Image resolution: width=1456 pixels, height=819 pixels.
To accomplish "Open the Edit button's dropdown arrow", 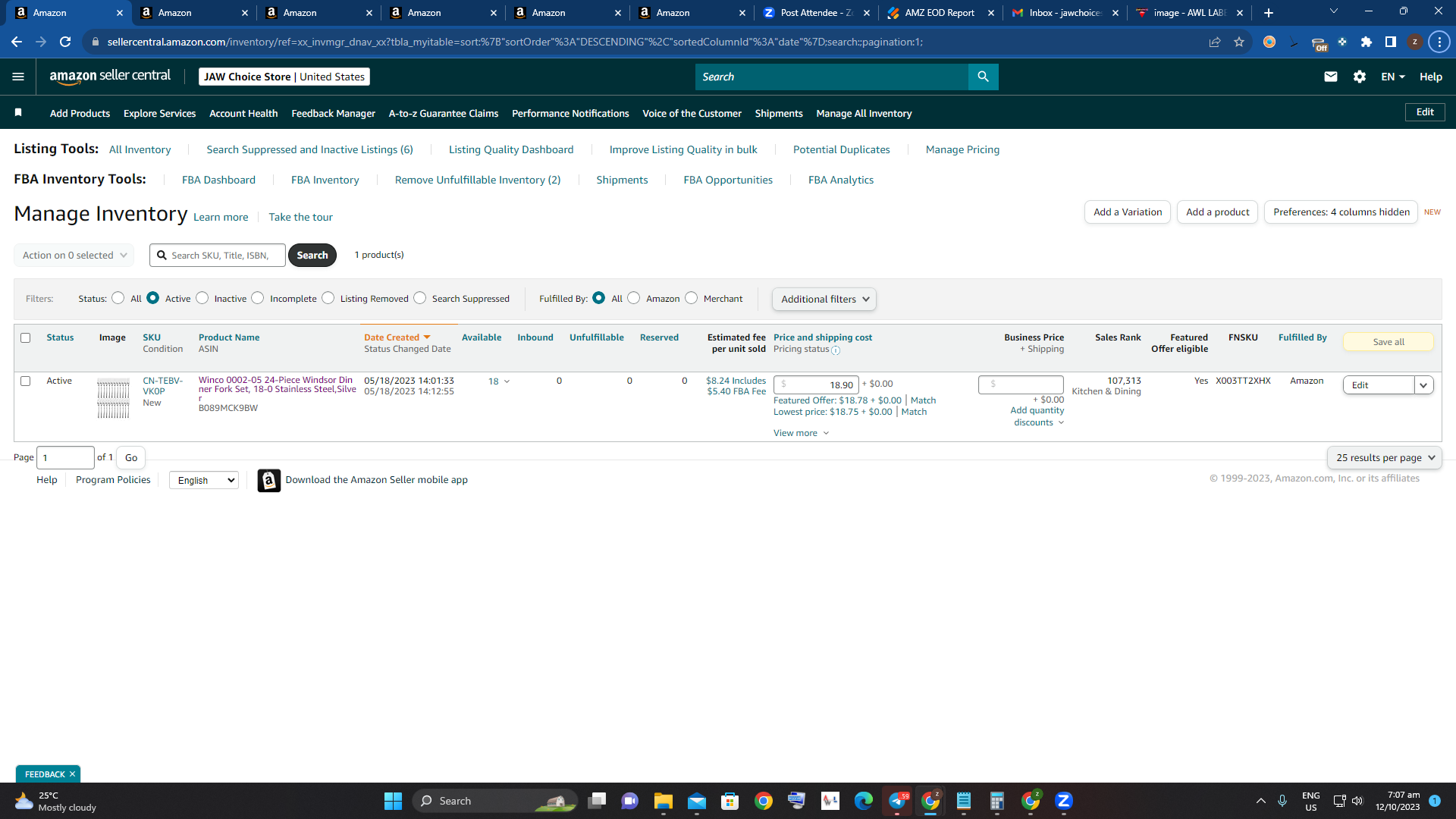I will pos(1423,385).
